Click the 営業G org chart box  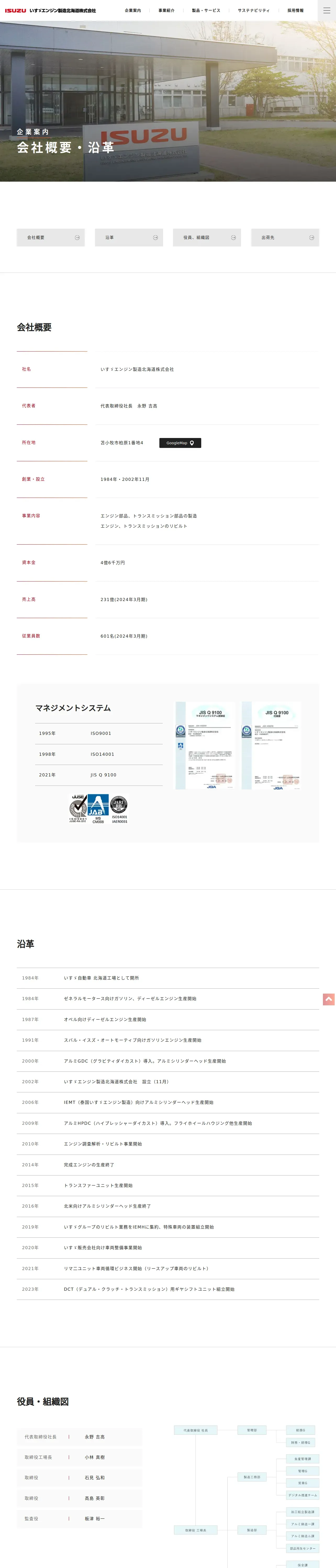[303, 1483]
